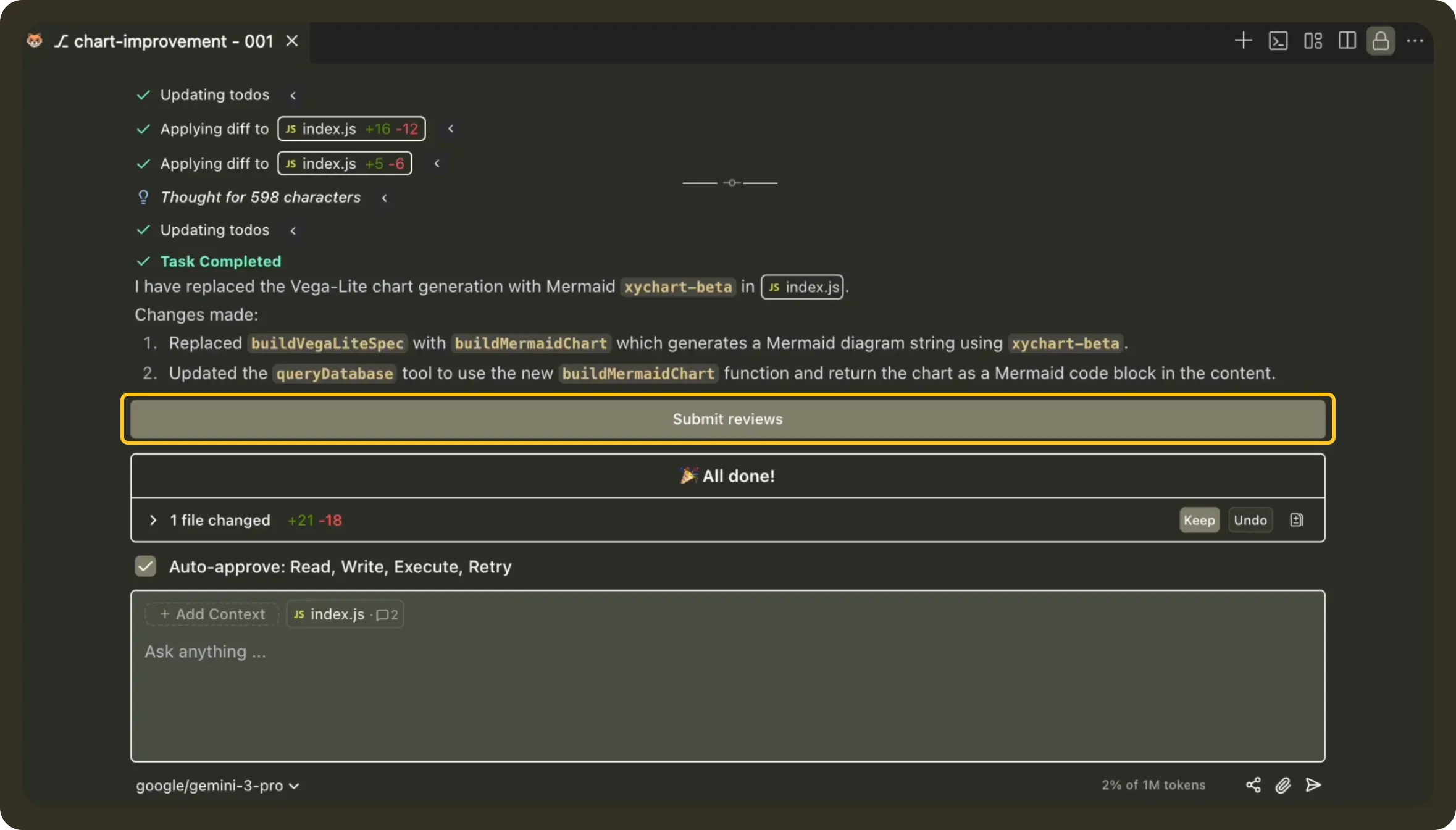Select the chart-improvement - 001 tab
The height and width of the screenshot is (830, 1456).
173,41
